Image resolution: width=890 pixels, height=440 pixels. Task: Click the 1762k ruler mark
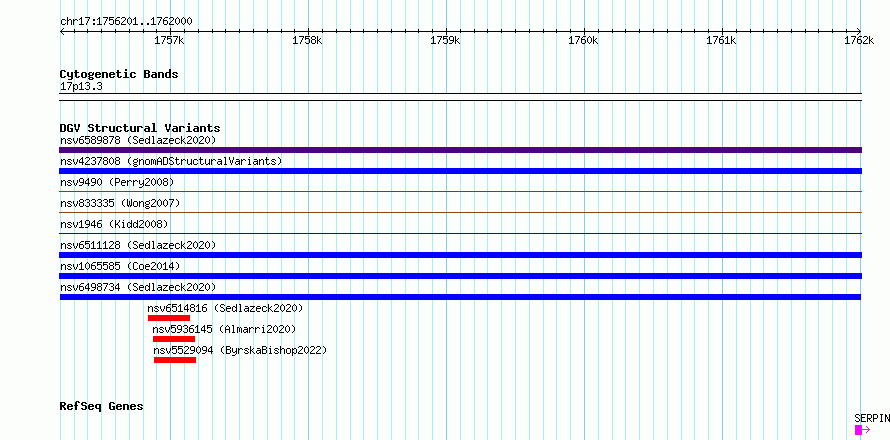tap(859, 40)
